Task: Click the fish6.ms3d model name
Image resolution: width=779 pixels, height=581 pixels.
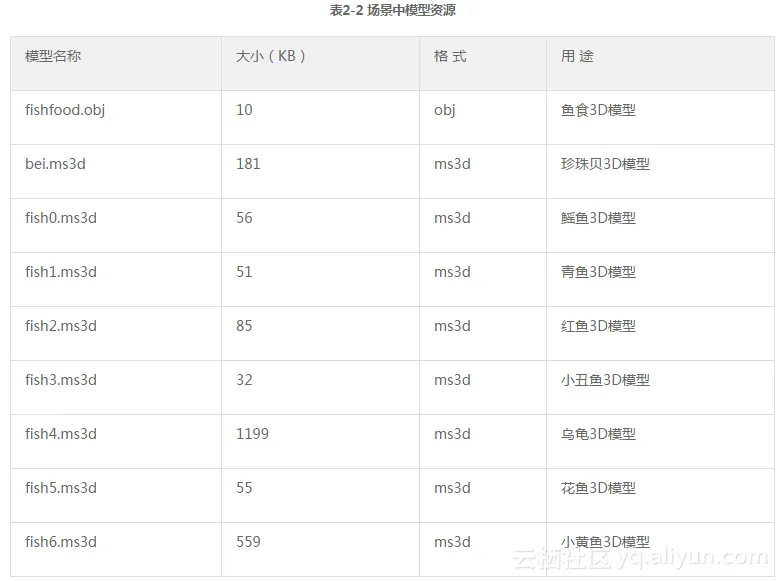Action: coord(61,542)
